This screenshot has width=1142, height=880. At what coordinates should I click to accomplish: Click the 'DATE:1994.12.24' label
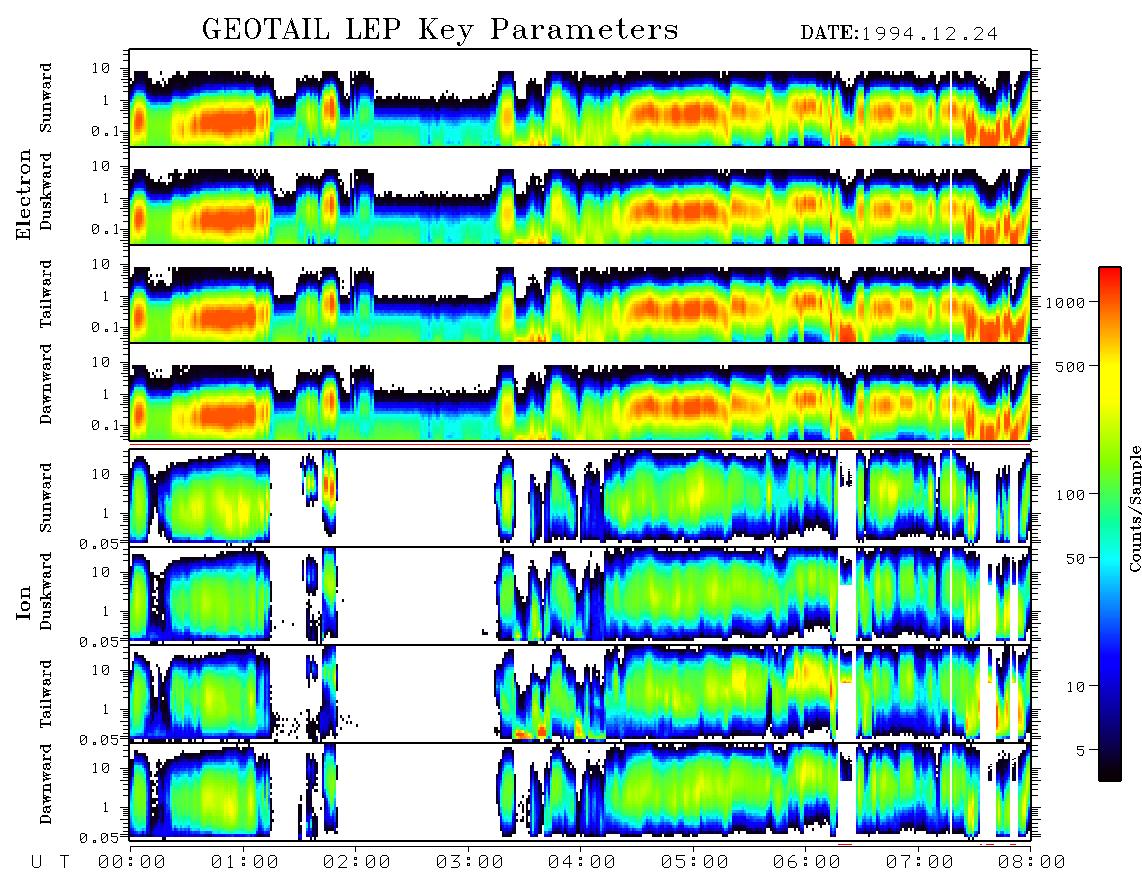coord(899,33)
